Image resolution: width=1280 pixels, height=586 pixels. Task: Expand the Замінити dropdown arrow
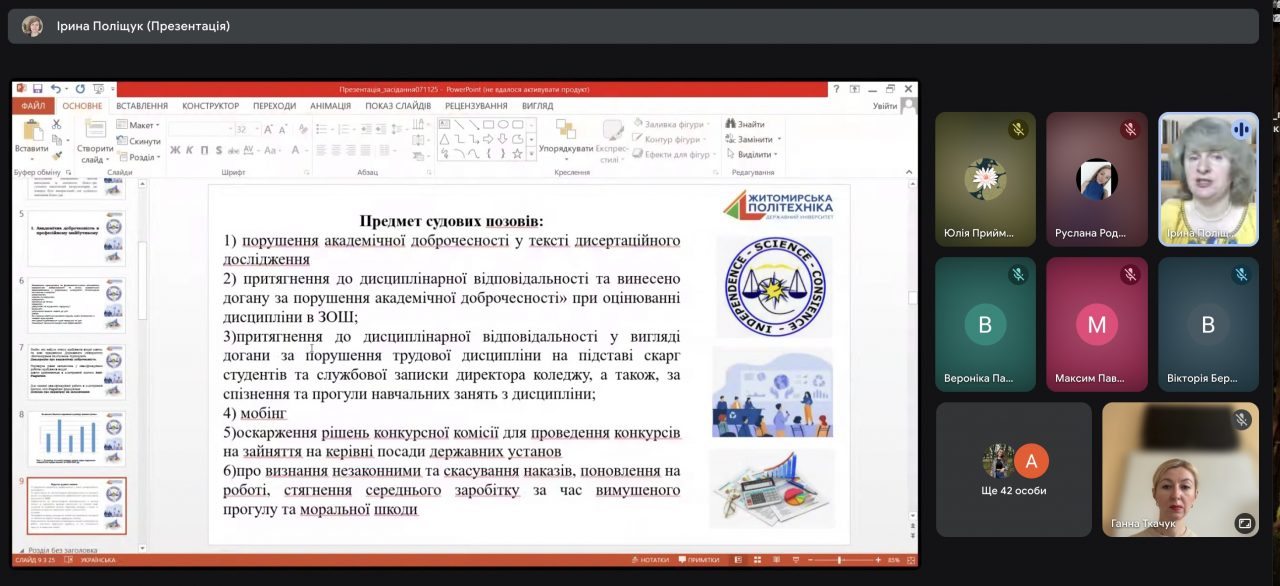(779, 140)
